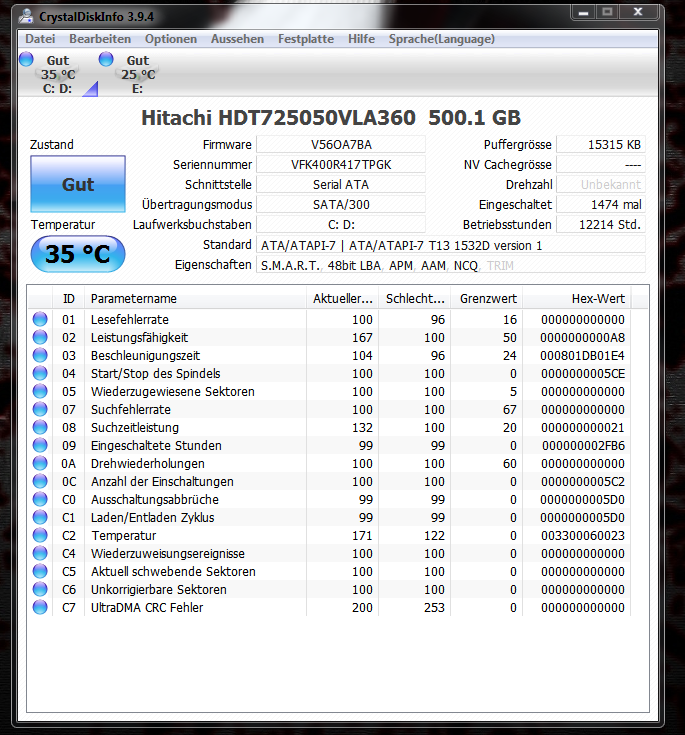This screenshot has width=685, height=735.
Task: Click status orb for Eingeschaltete Stunden row
Action: click(x=40, y=445)
